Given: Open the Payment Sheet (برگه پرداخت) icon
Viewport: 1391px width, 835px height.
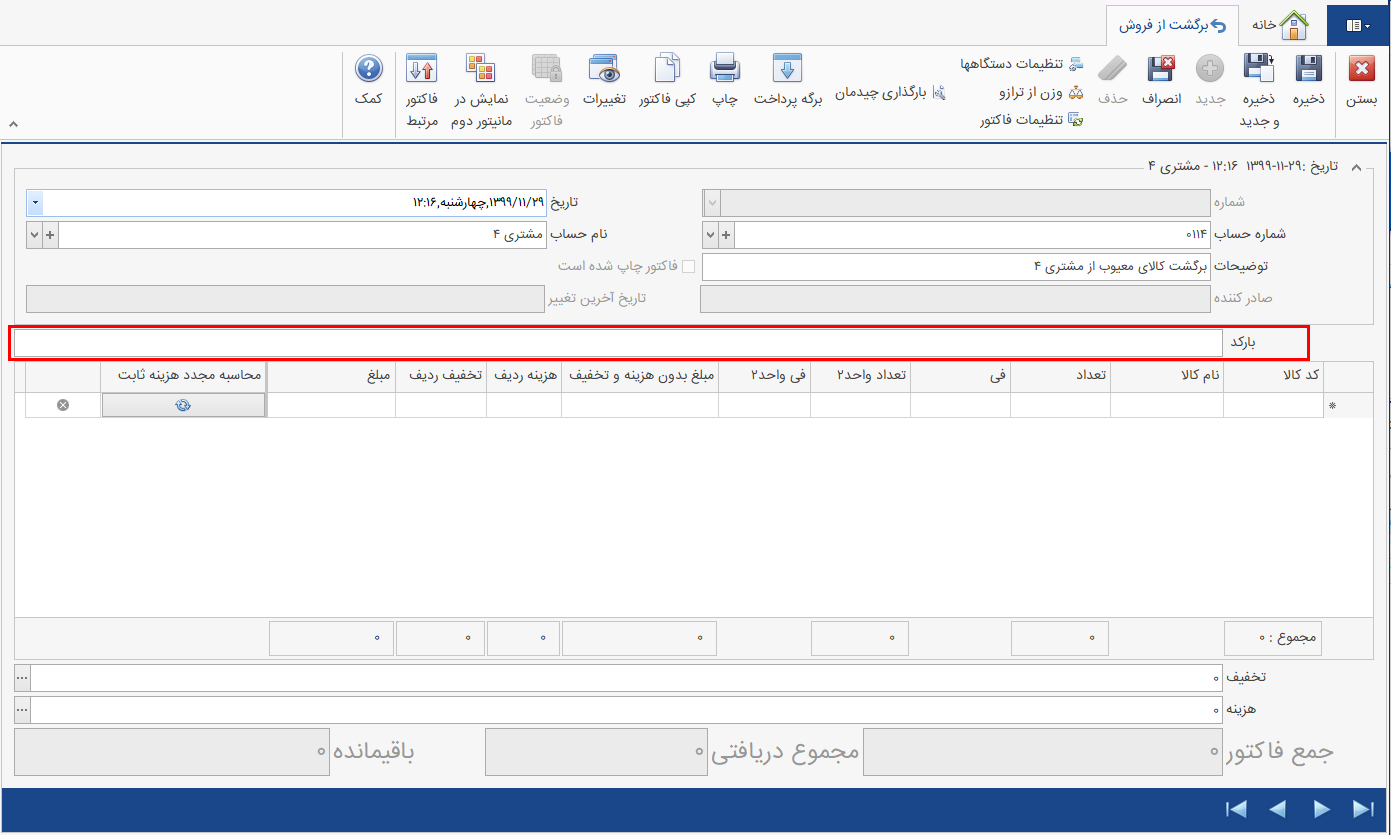Looking at the screenshot, I should 787,70.
